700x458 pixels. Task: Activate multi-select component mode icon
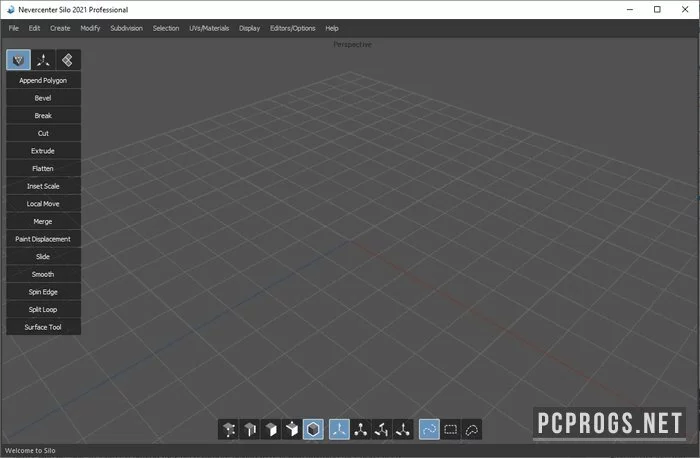(292, 429)
